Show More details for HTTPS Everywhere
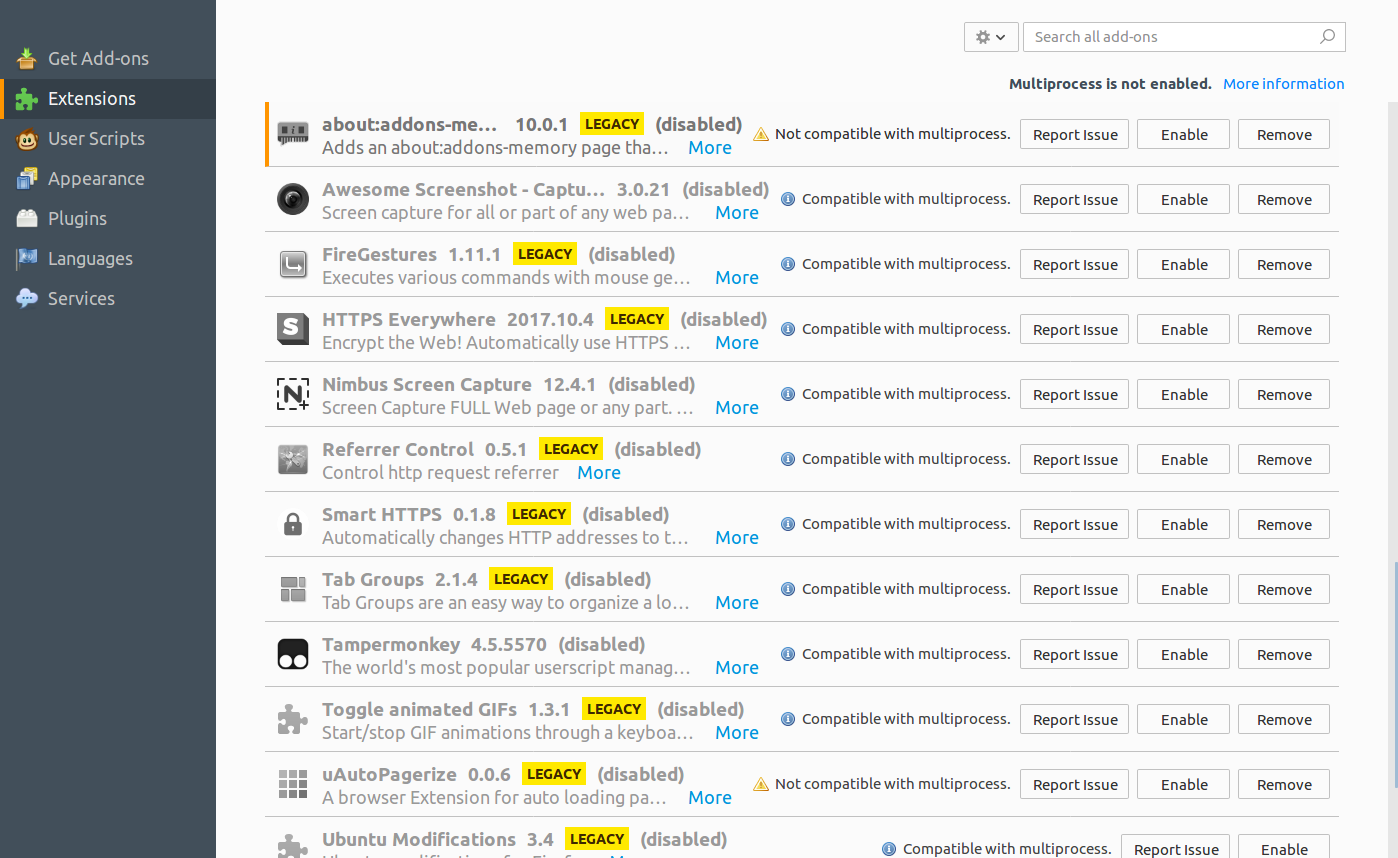 [737, 343]
